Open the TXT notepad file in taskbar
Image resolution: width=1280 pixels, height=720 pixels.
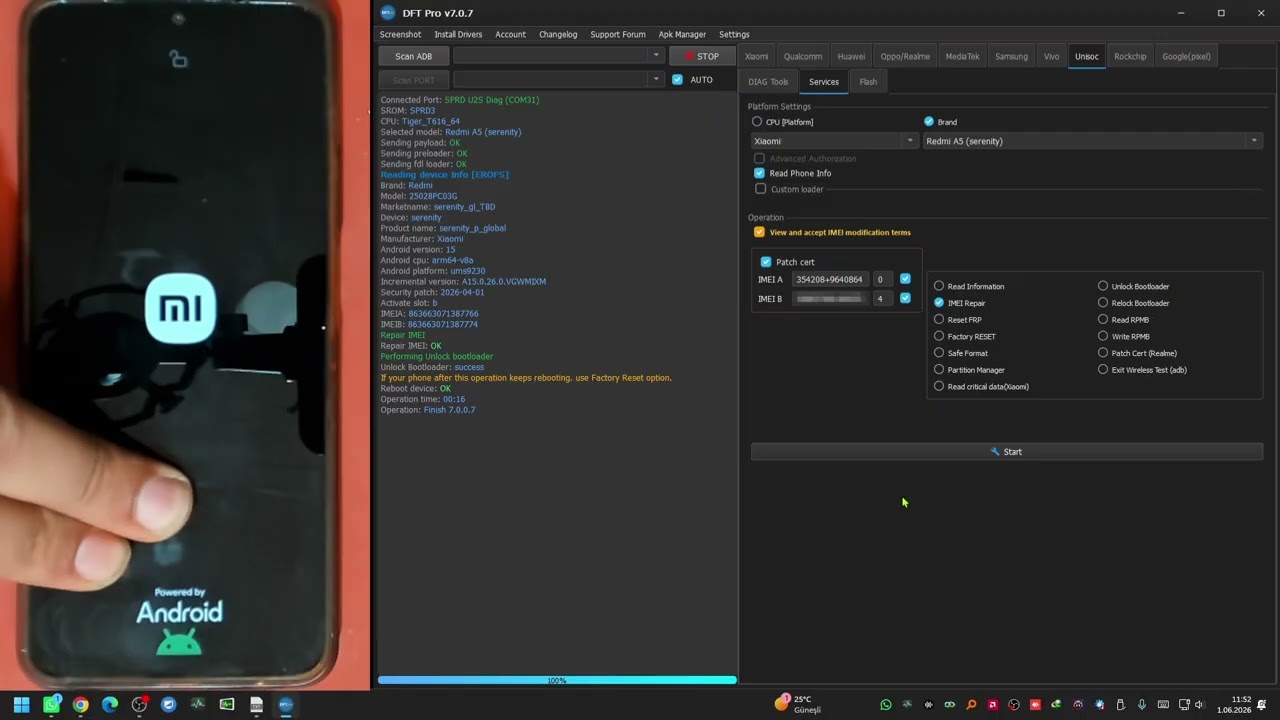click(x=256, y=705)
